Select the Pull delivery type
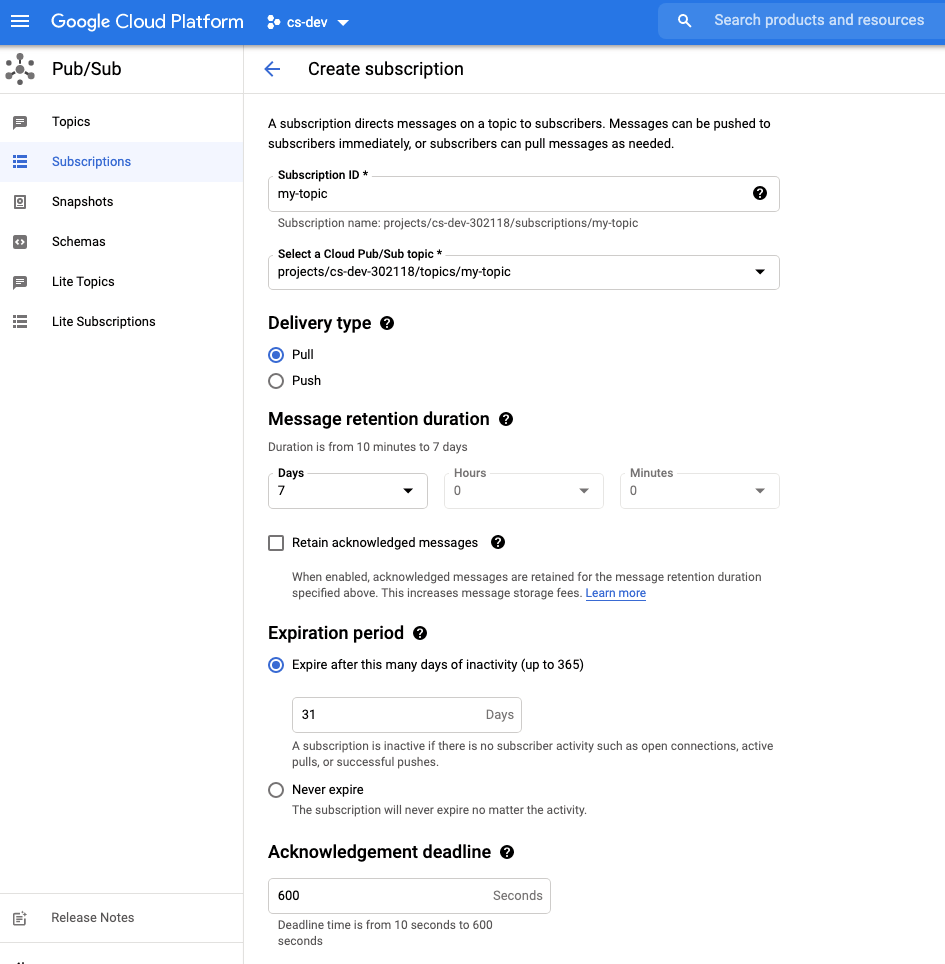 click(x=276, y=355)
